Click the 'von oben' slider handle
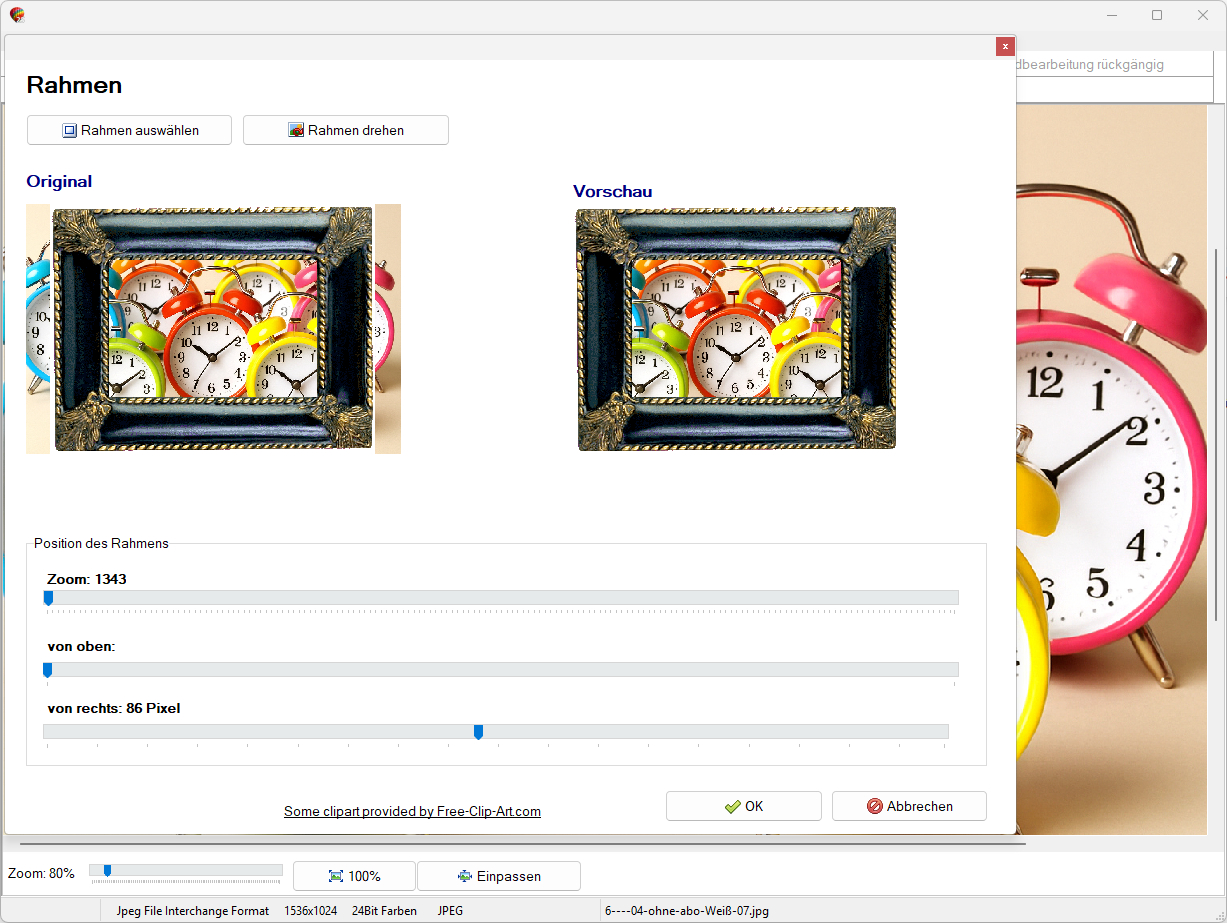Screen dimensions: 1227x923 pyautogui.click(x=47, y=670)
